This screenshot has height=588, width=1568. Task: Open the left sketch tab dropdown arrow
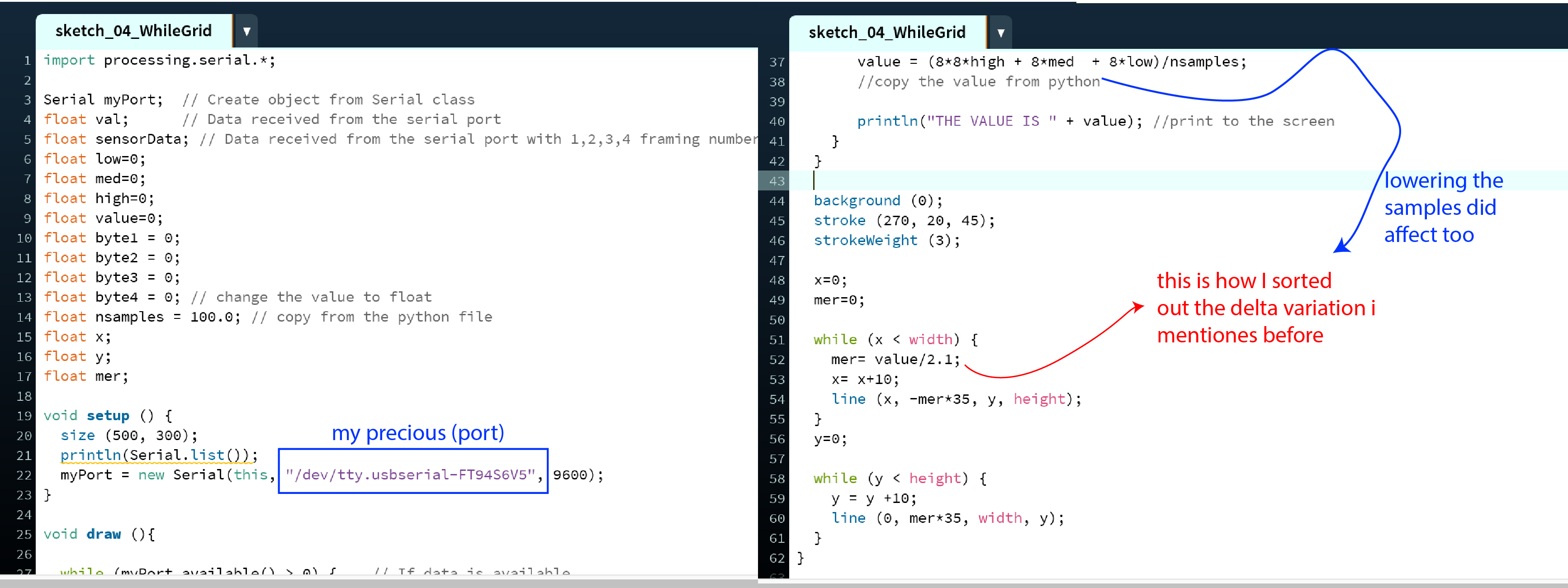(x=246, y=31)
